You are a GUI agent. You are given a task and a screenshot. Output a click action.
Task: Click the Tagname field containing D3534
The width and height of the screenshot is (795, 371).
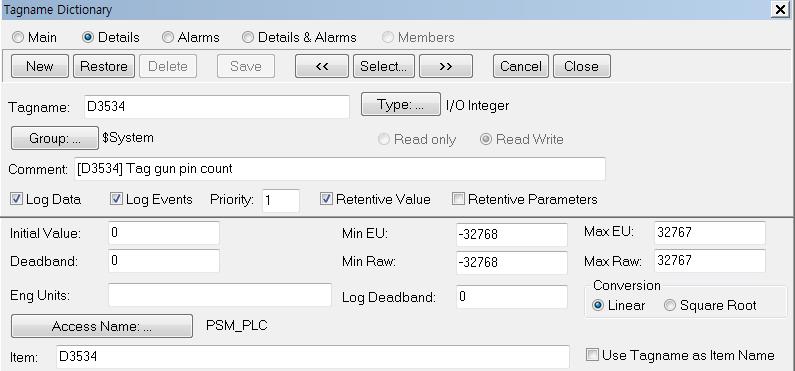click(217, 107)
